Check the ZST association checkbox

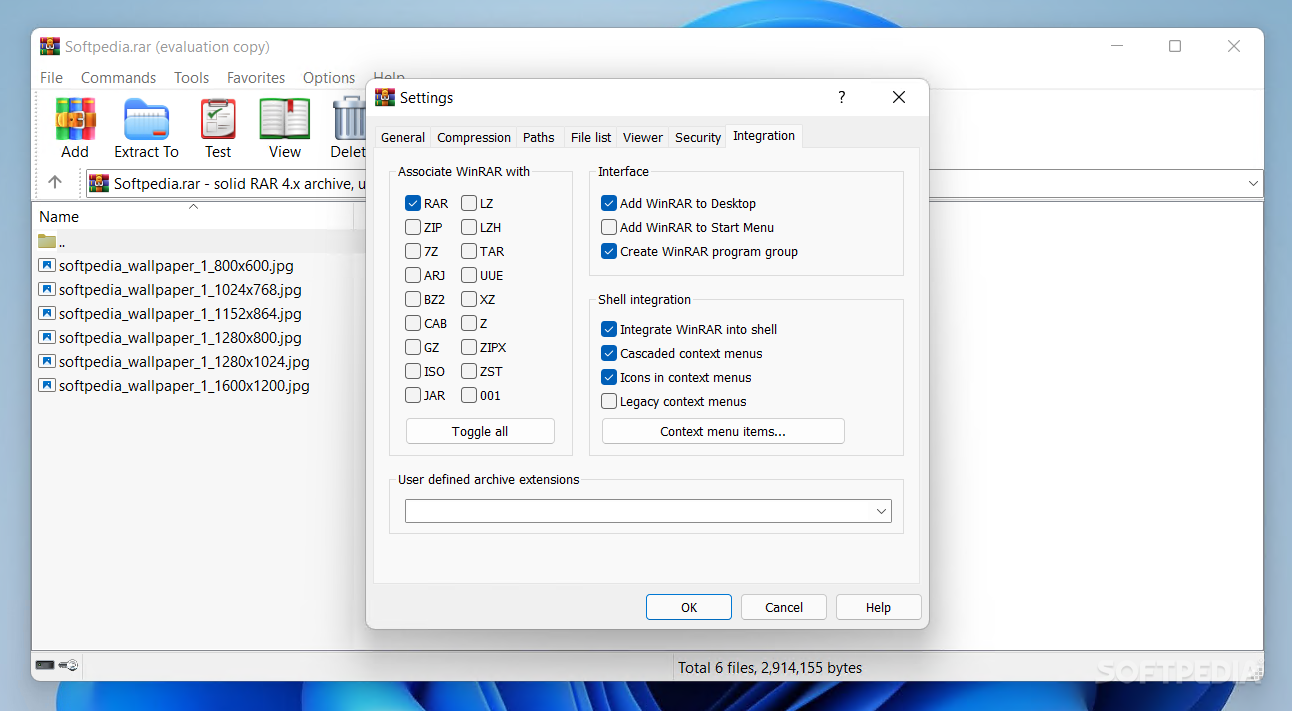[x=469, y=371]
